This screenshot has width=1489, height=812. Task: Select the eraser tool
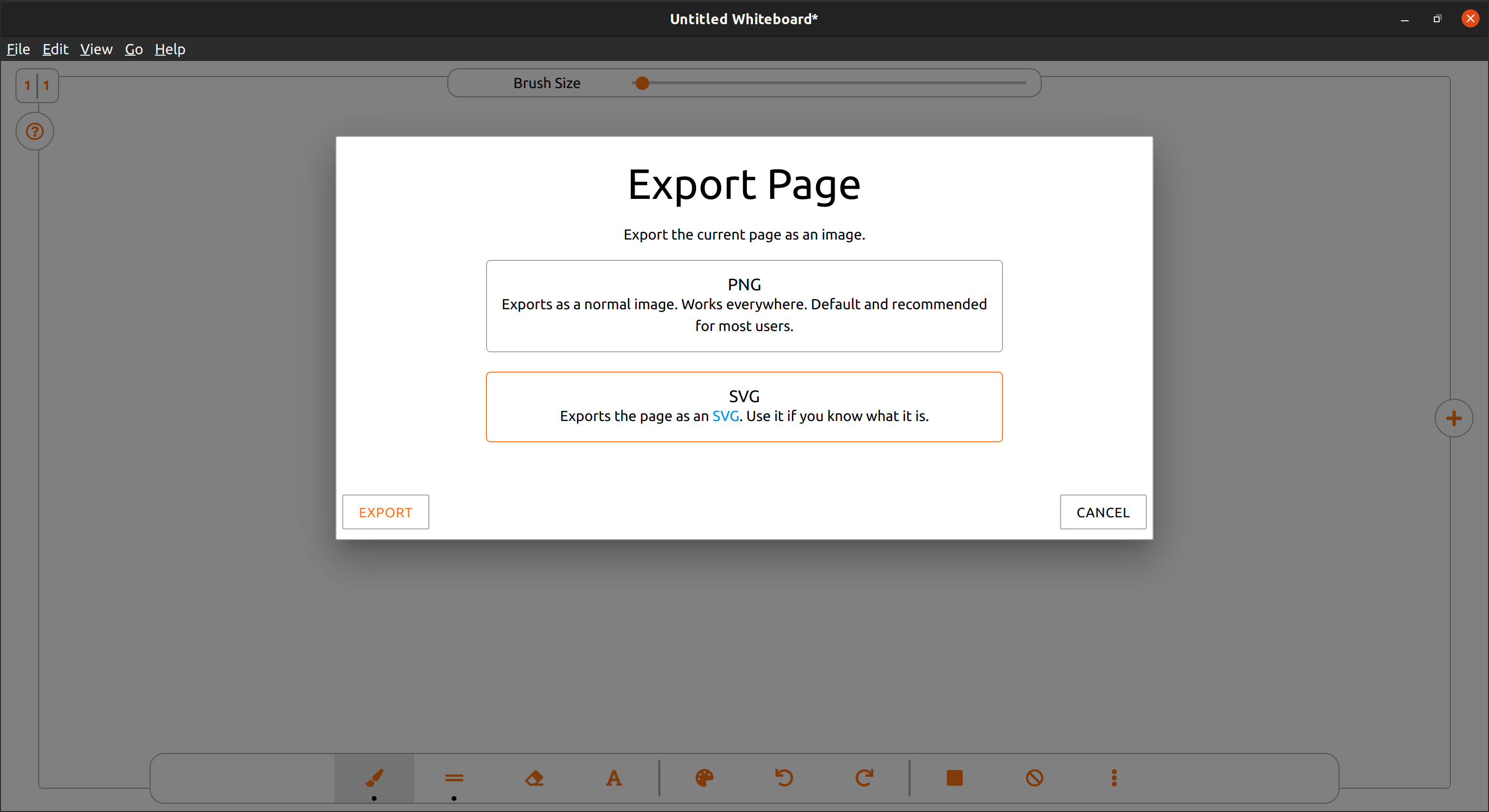[x=534, y=777]
